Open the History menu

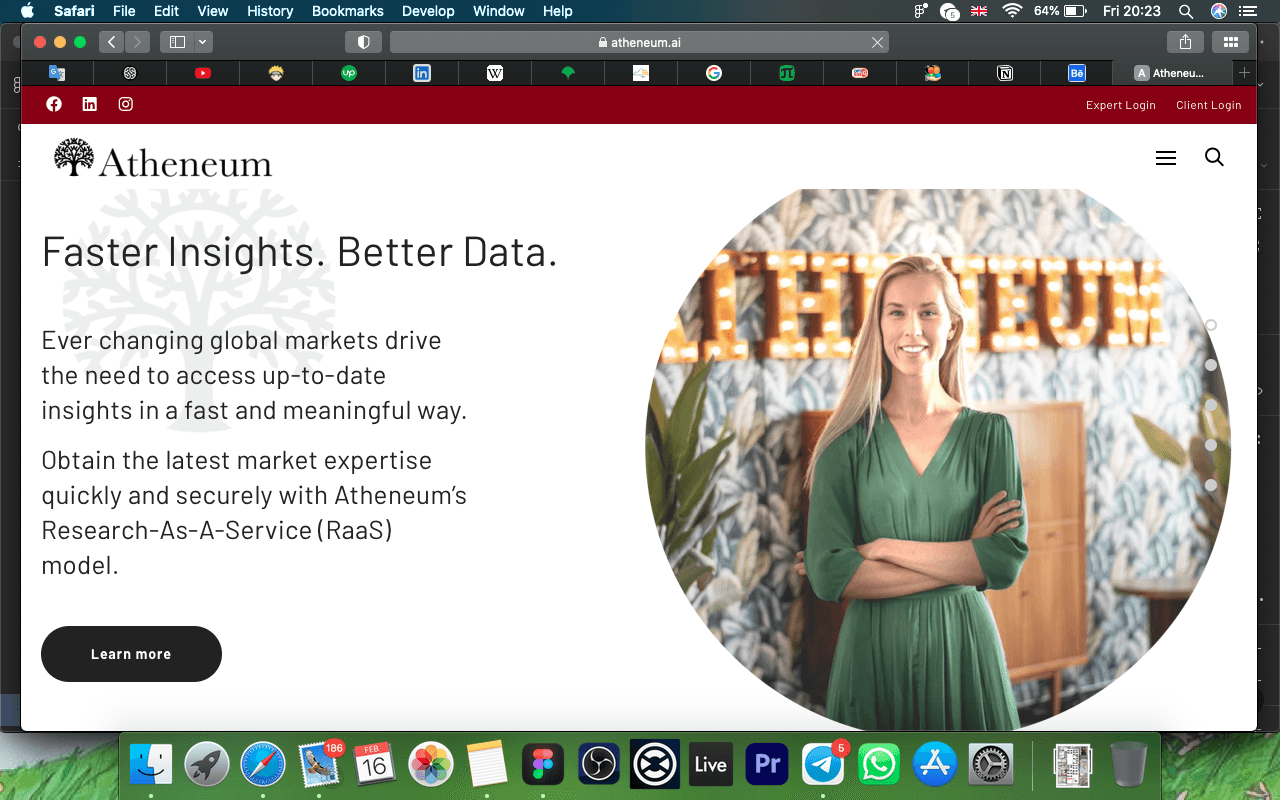(x=270, y=11)
